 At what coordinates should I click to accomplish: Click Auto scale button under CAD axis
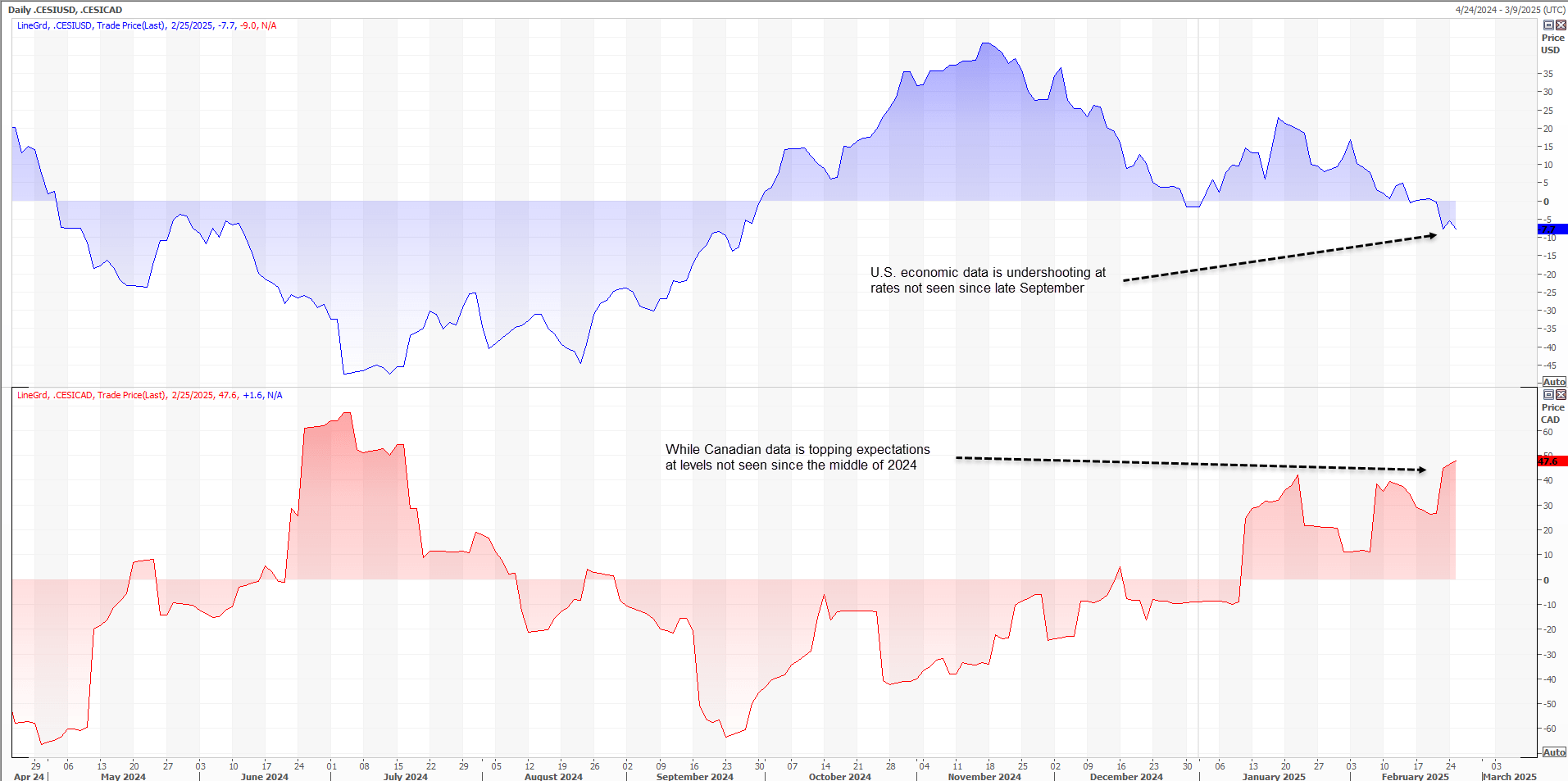point(1554,752)
